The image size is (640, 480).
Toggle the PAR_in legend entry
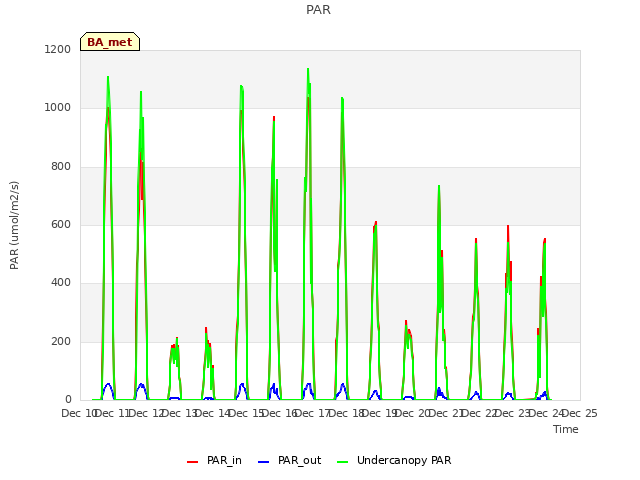pos(214,460)
